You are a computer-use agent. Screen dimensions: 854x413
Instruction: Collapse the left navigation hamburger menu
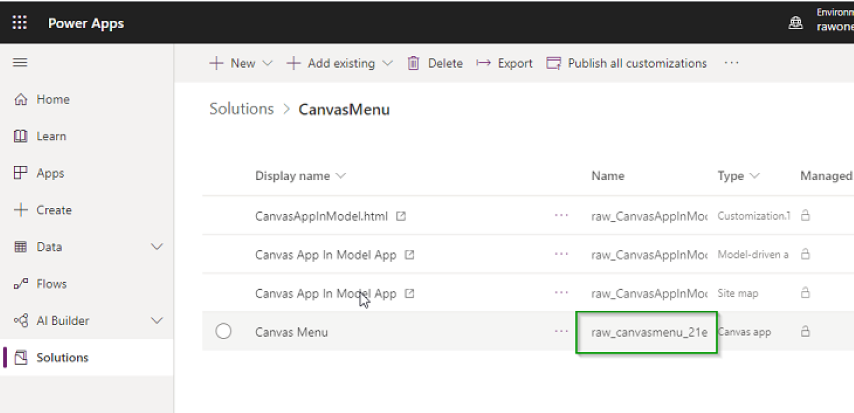20,63
